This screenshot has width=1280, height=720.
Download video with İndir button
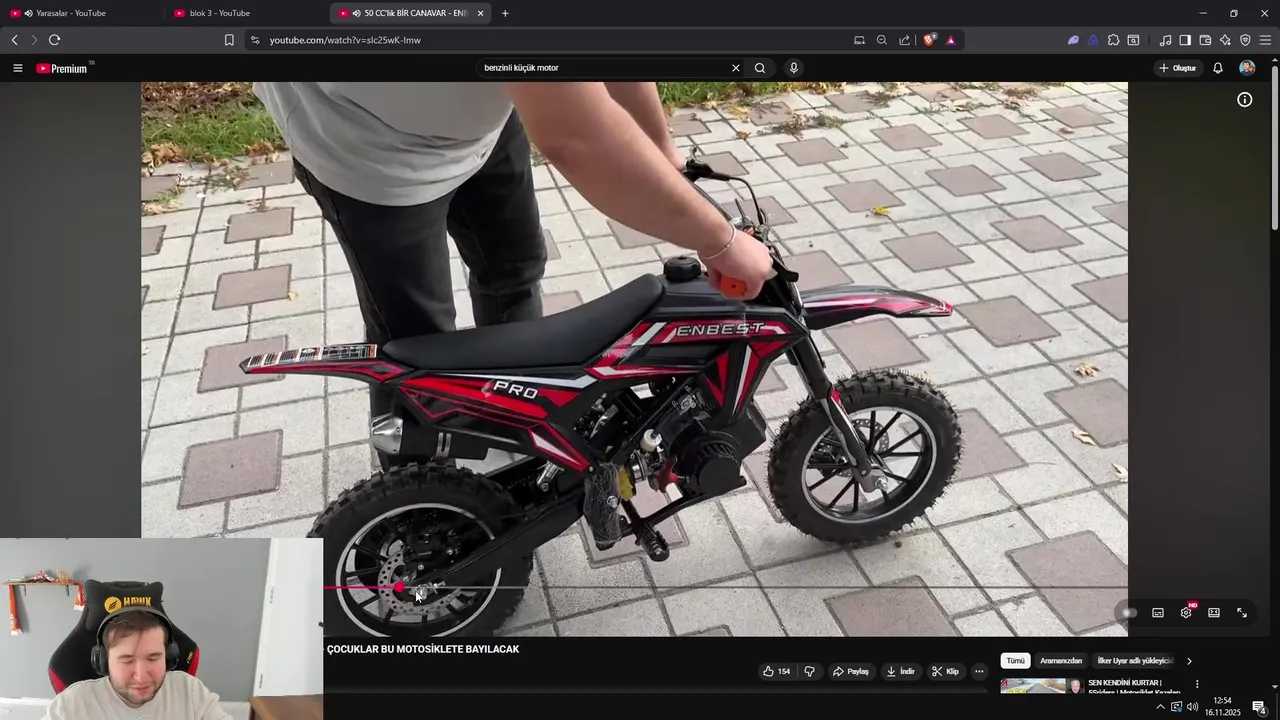click(900, 671)
